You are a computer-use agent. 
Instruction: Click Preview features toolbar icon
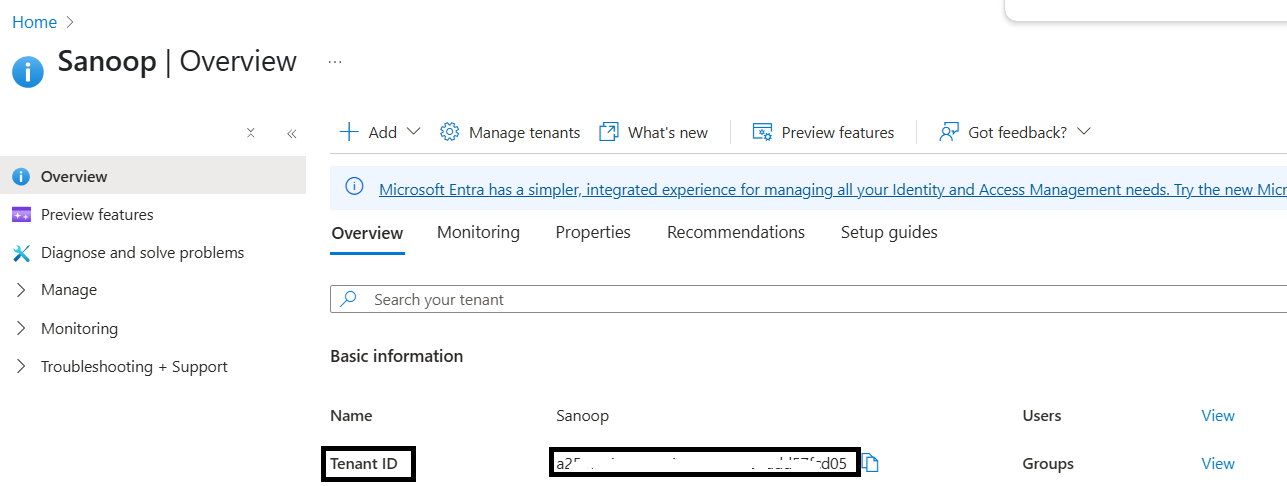tap(762, 132)
